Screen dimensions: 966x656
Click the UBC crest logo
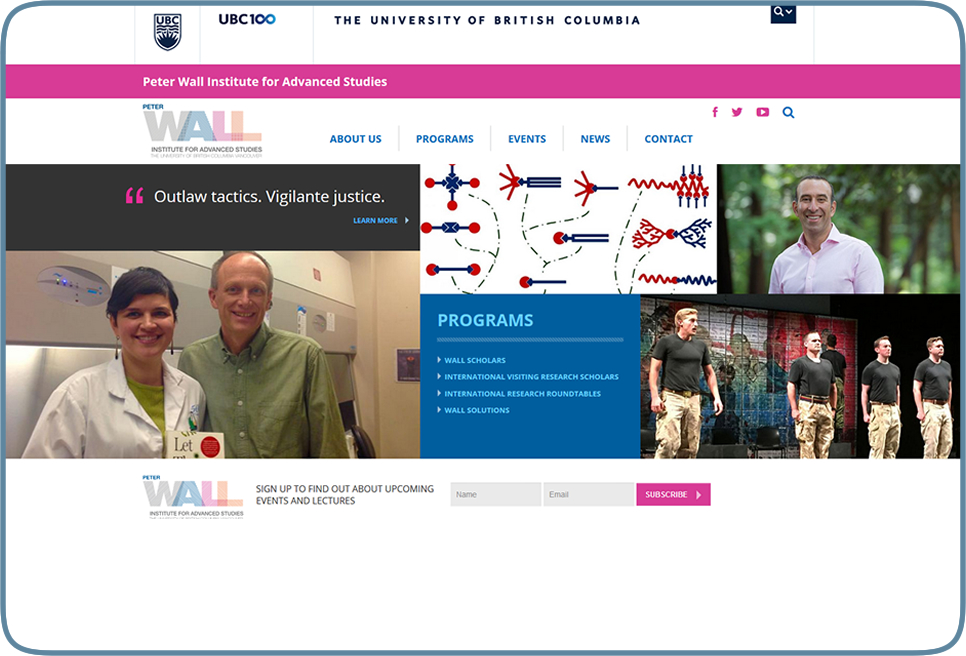point(167,32)
